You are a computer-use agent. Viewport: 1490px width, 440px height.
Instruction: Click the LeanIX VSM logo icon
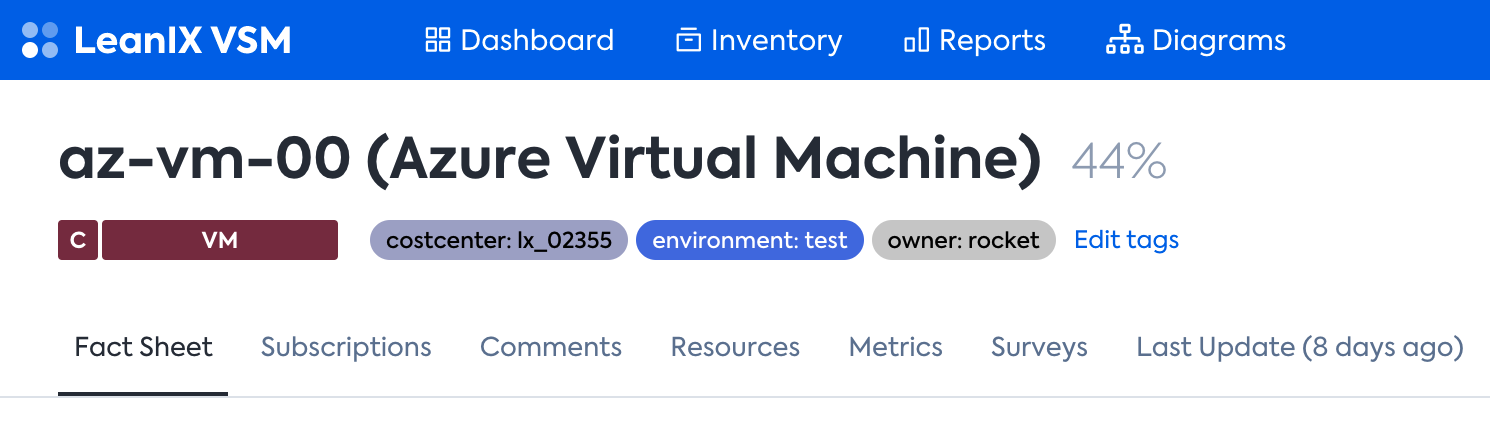click(40, 40)
